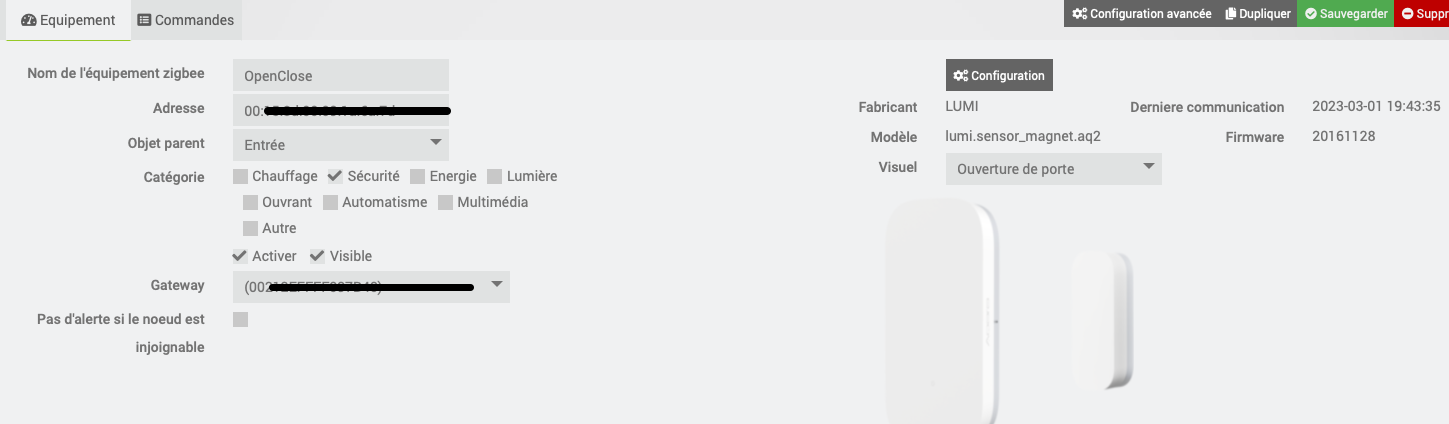The width and height of the screenshot is (1449, 424).
Task: Enable the Ouvrant category
Action: (x=251, y=203)
